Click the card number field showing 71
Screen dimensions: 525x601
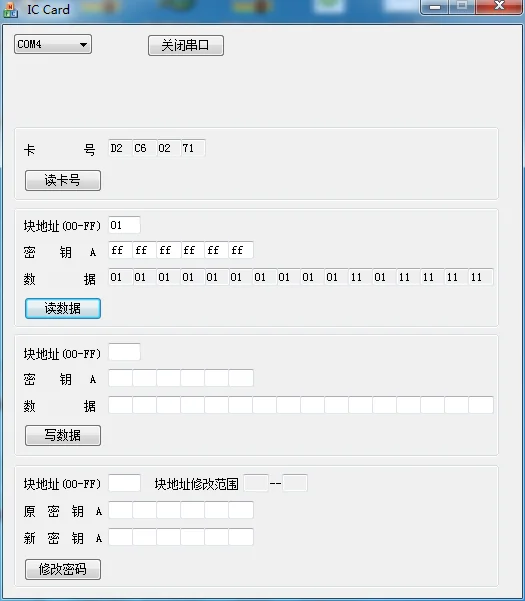click(x=193, y=148)
